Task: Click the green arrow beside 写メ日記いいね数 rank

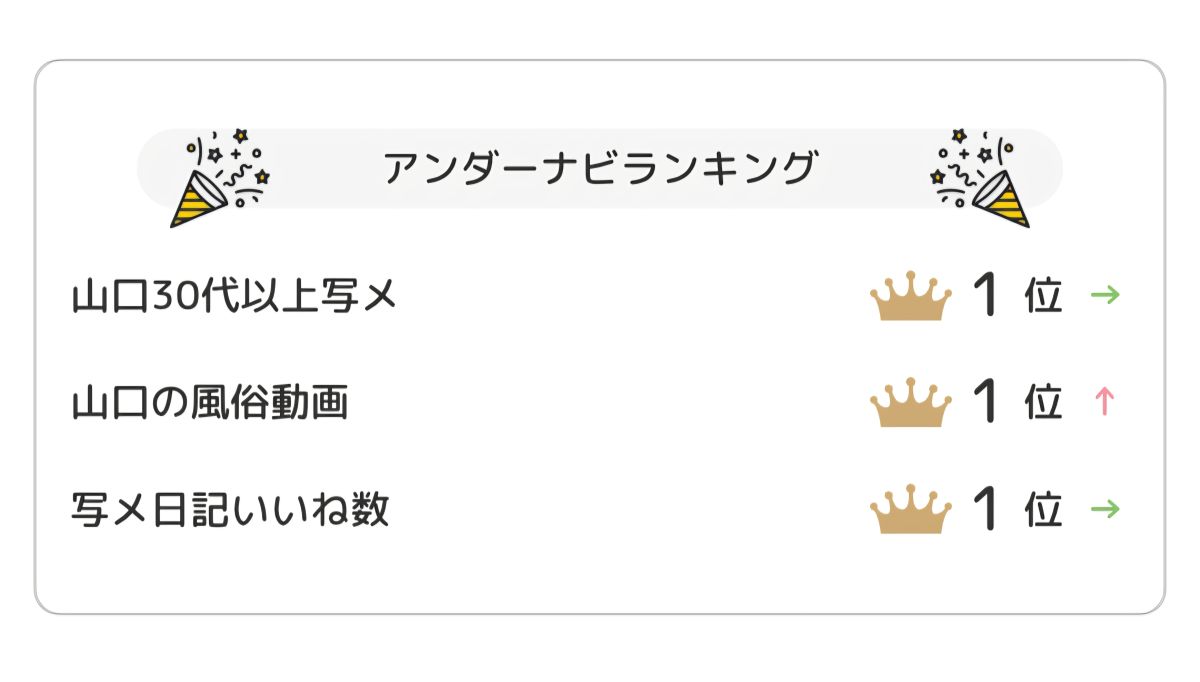Action: point(1105,509)
